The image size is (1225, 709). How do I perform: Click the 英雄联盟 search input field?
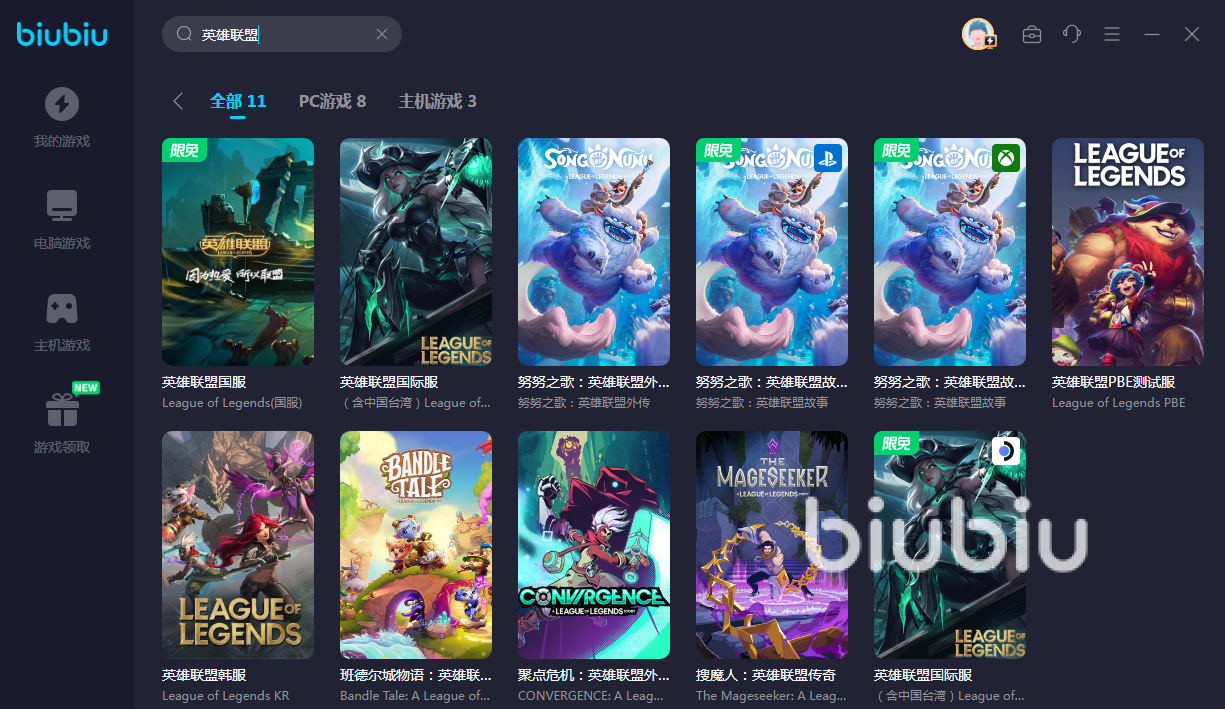coord(282,34)
